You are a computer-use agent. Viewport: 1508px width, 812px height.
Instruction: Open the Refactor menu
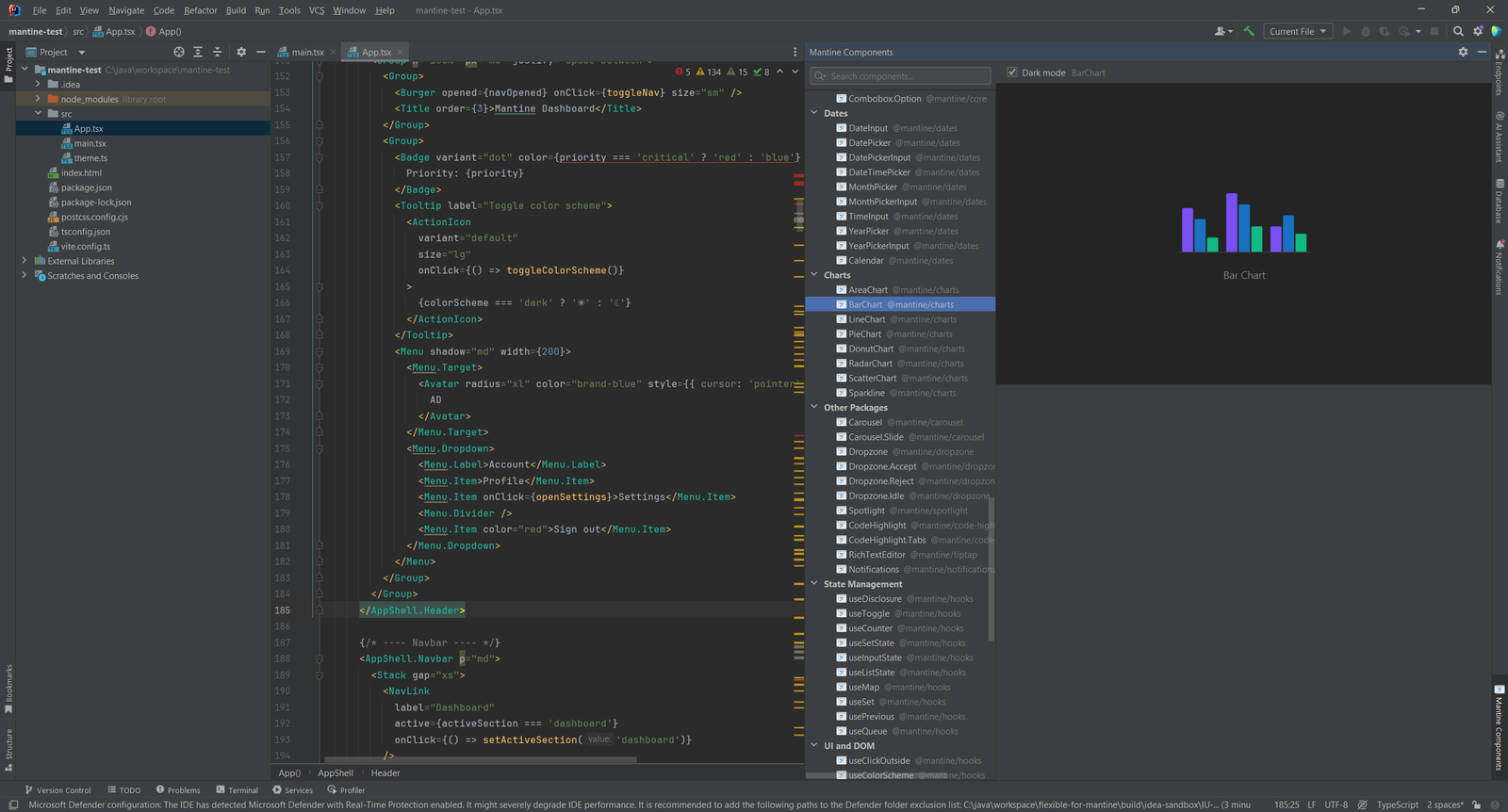click(x=201, y=10)
